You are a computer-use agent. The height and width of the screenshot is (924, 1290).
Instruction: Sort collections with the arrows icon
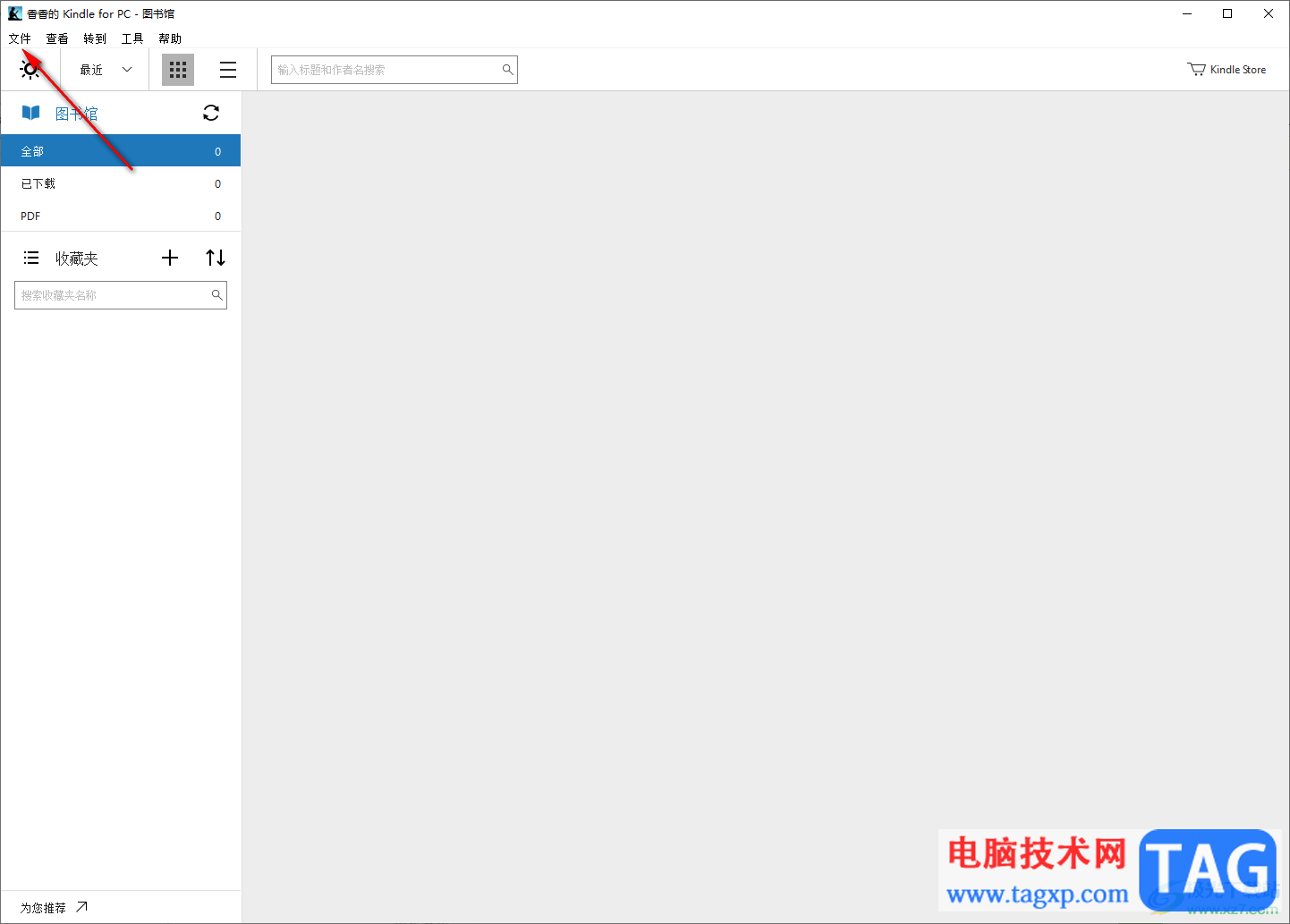(x=216, y=258)
